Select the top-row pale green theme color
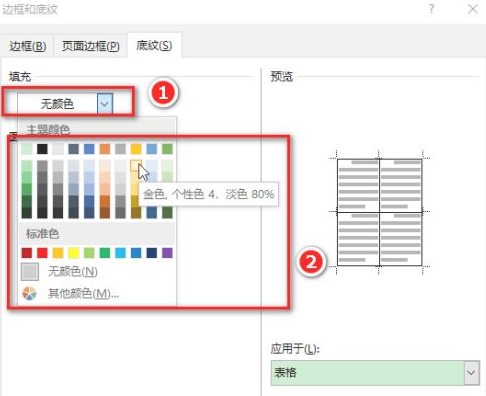Viewport: 486px width, 396px height. (27, 149)
